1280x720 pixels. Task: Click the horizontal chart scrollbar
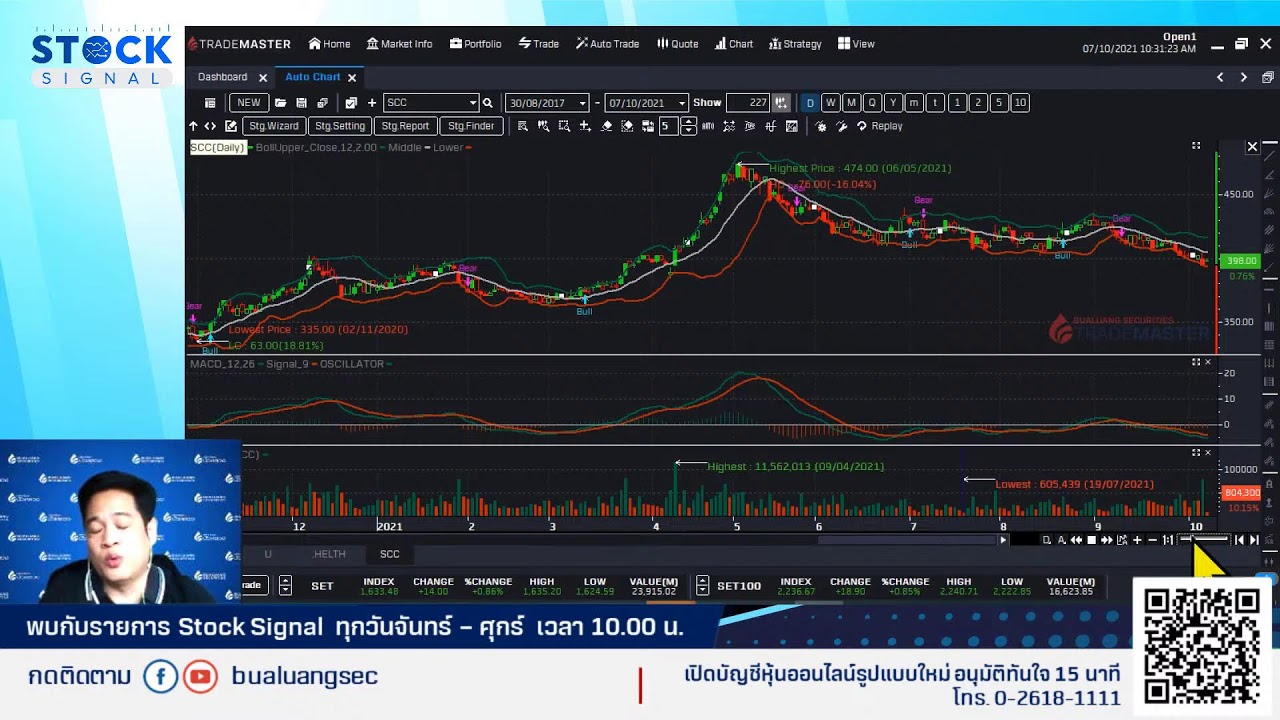click(x=910, y=540)
